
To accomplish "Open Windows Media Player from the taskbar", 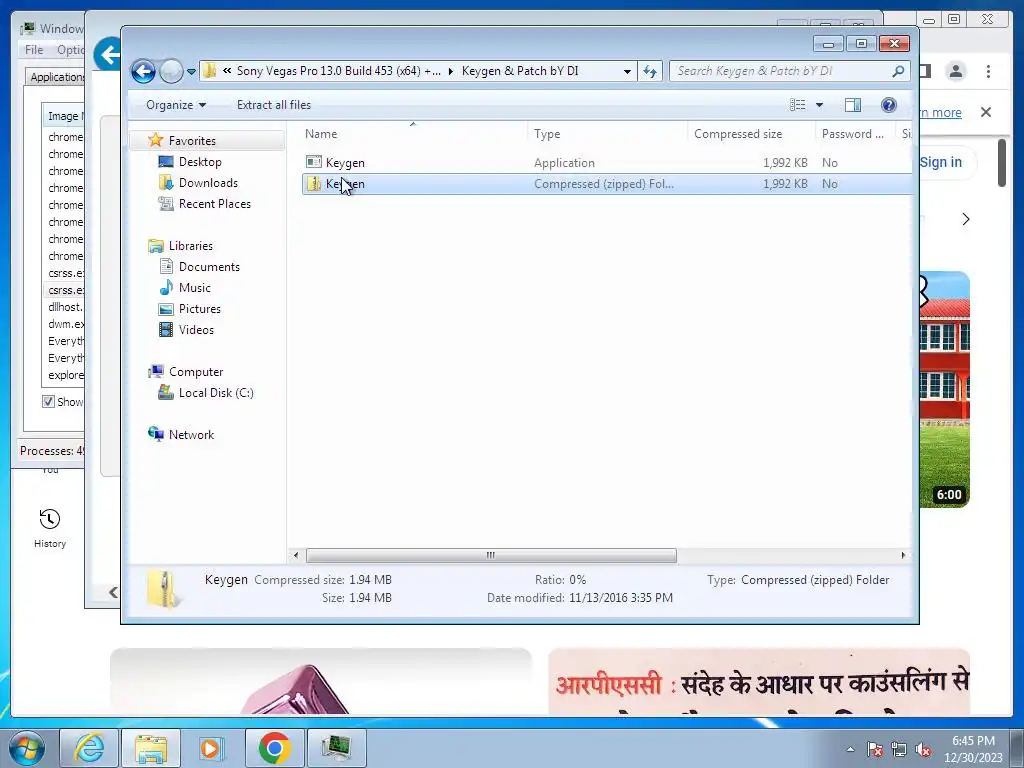I will [x=211, y=748].
